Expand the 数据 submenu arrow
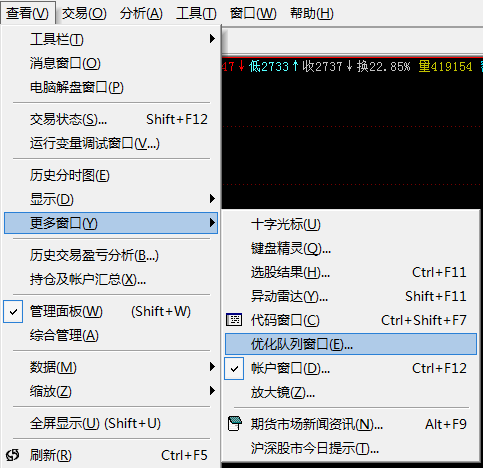 click(212, 367)
